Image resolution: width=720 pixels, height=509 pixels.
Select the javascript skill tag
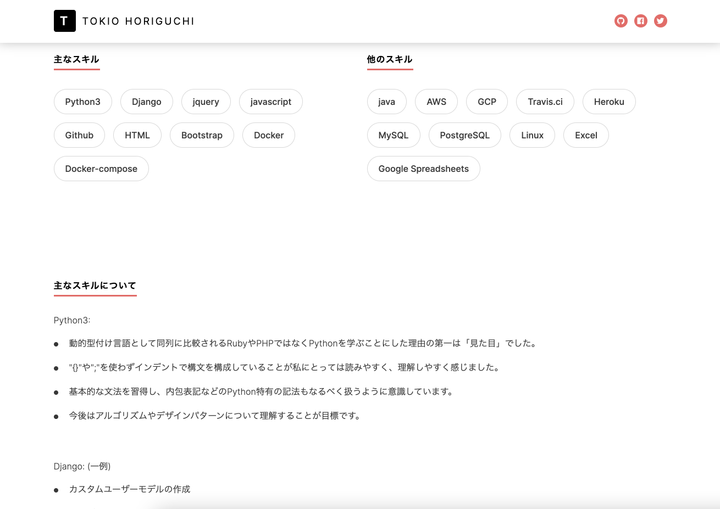coord(270,102)
